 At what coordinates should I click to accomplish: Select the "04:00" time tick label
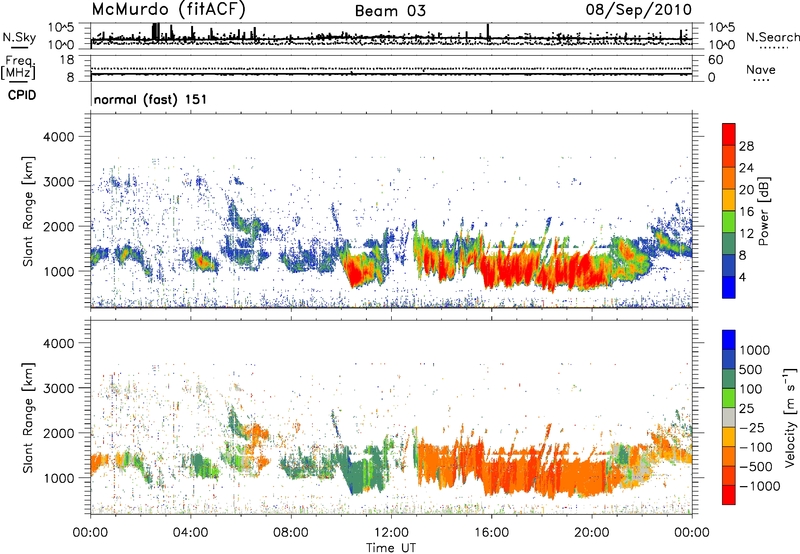click(x=190, y=533)
